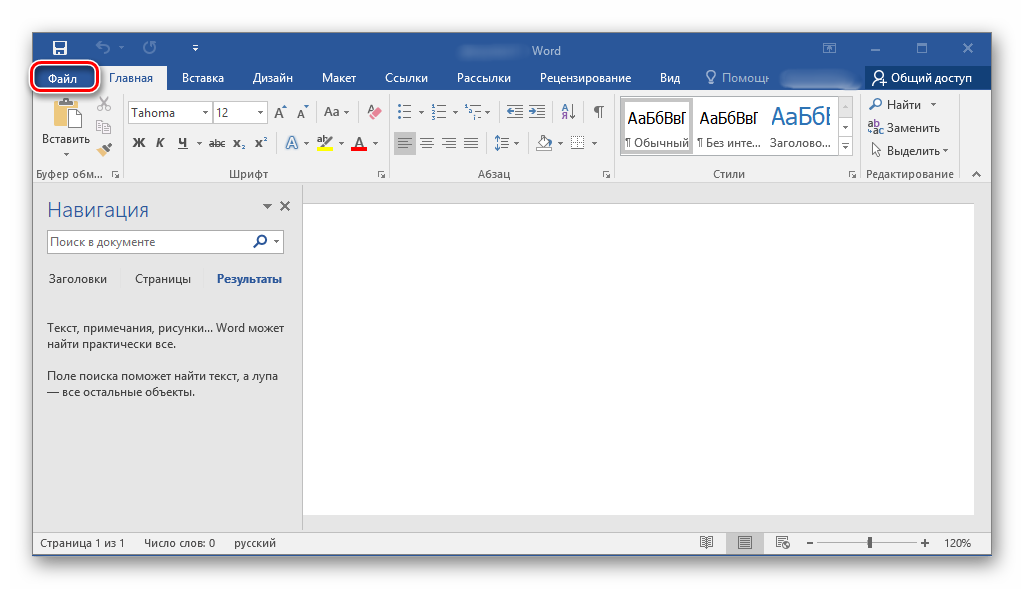Open the Tahoma font name dropdown

(205, 113)
